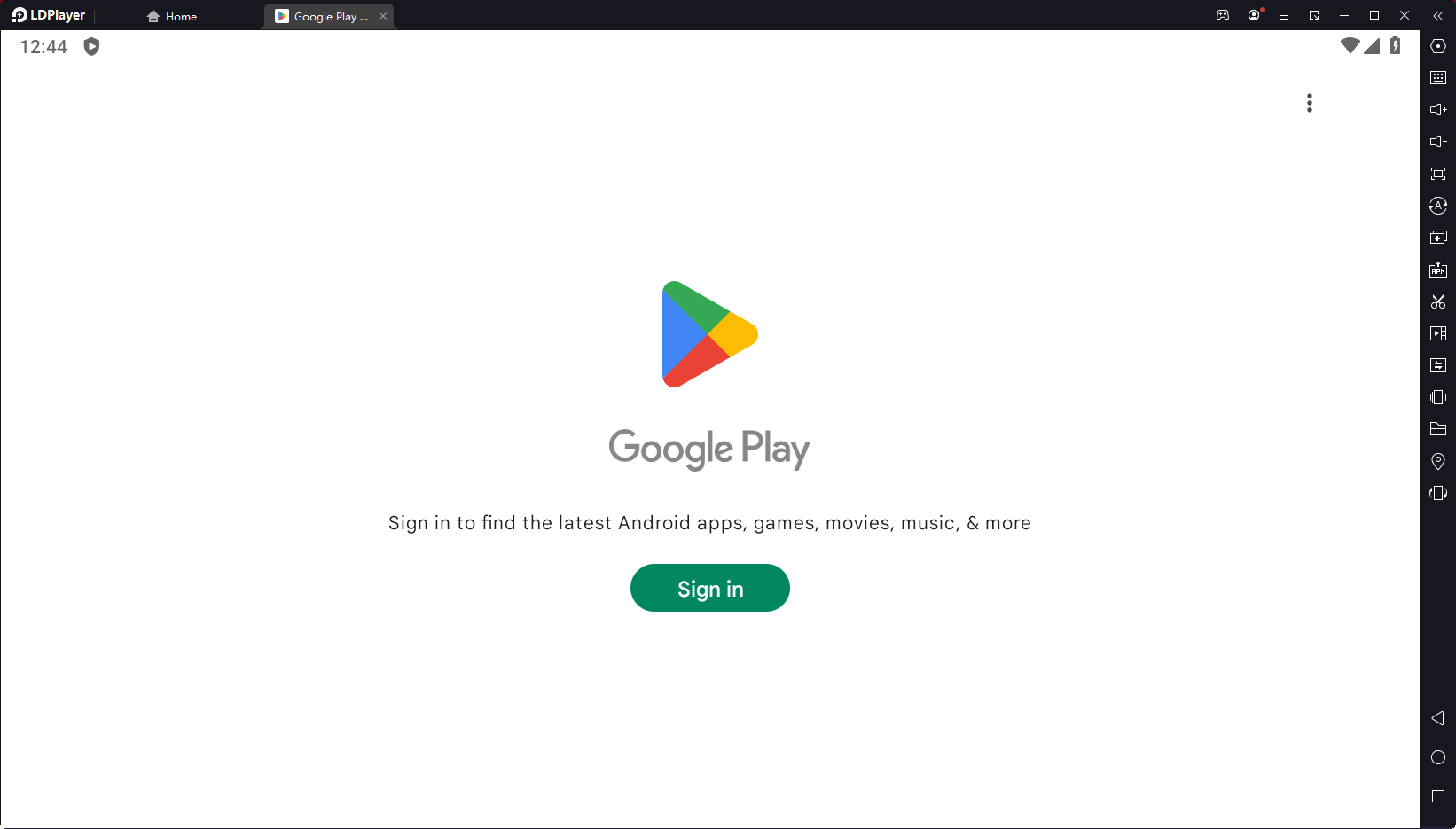Click the cellular signal status icon
Viewport: 1456px width, 829px height.
tap(1372, 45)
